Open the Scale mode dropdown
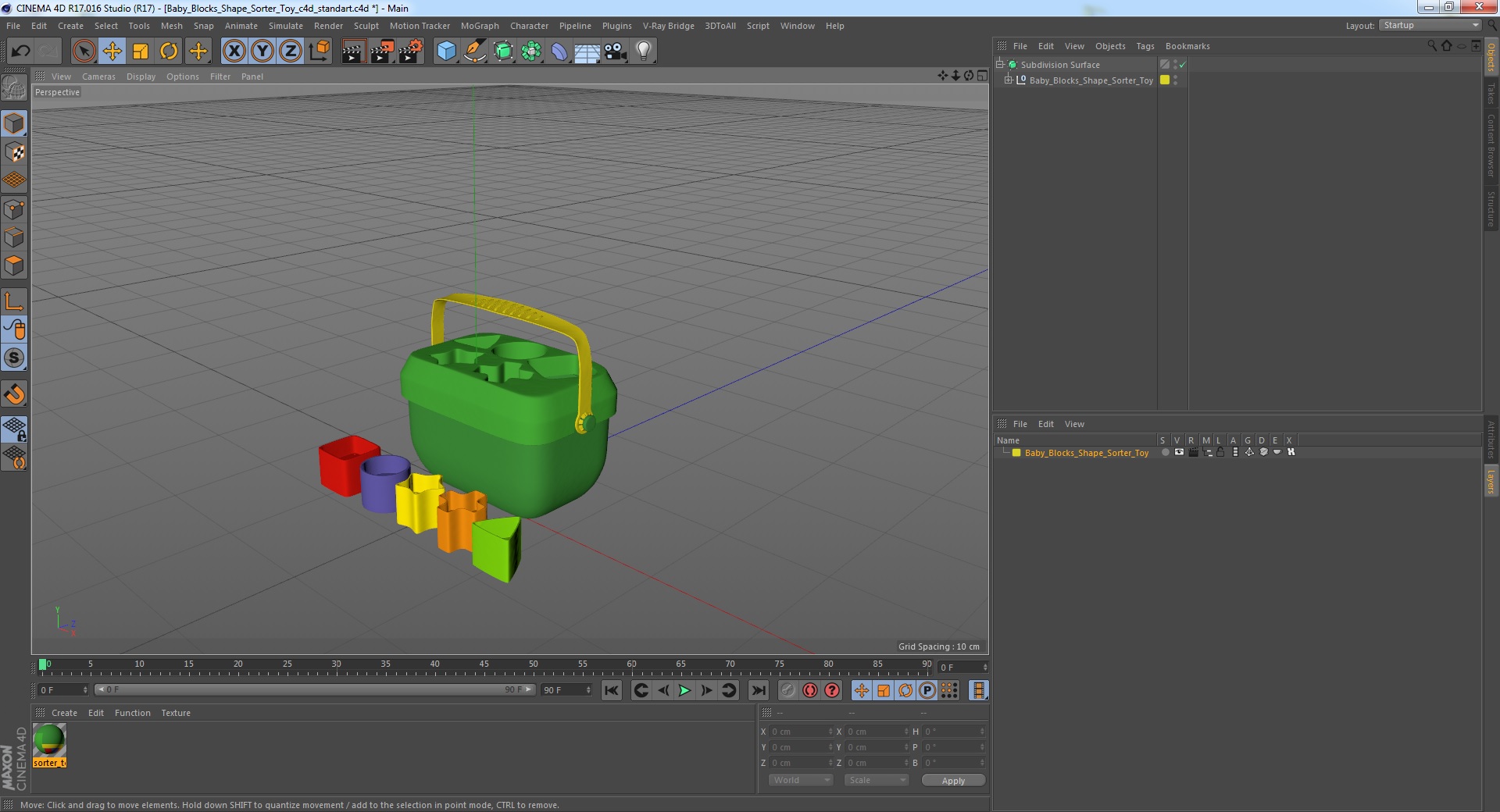Screen dimensions: 1500x812 (x=876, y=780)
